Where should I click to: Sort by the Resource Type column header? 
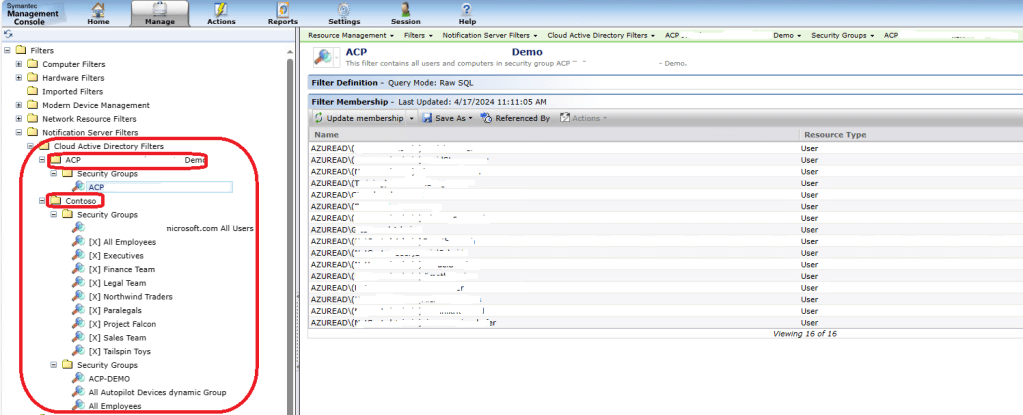pos(833,135)
